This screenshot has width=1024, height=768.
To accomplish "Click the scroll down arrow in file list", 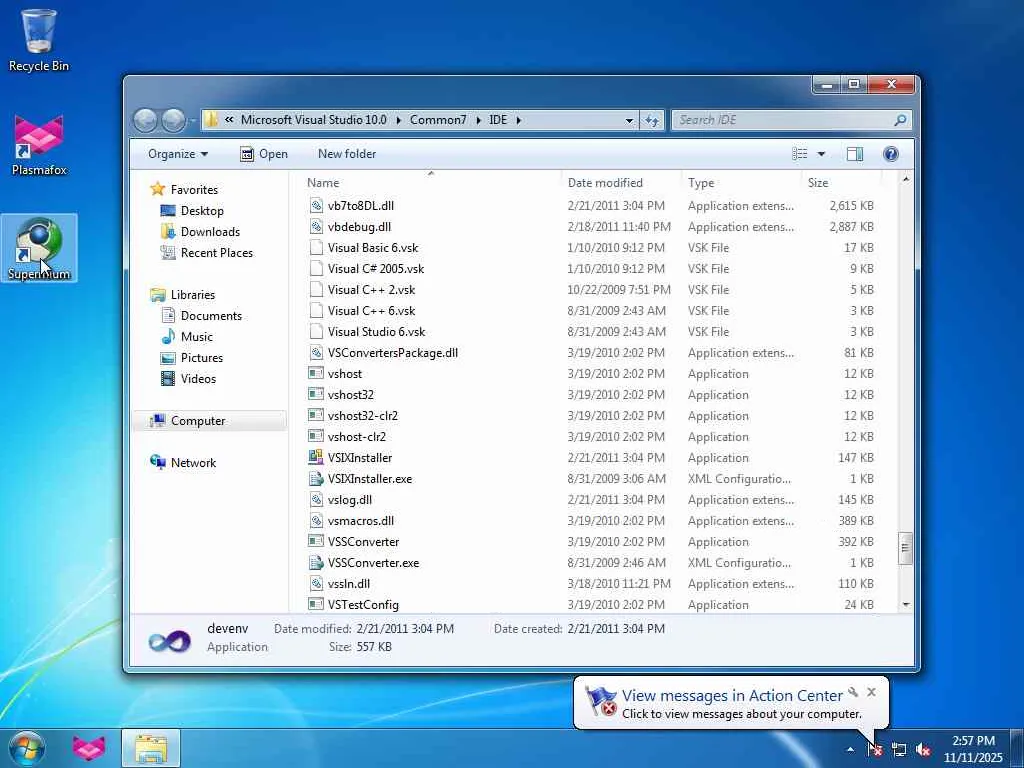I will pos(905,605).
